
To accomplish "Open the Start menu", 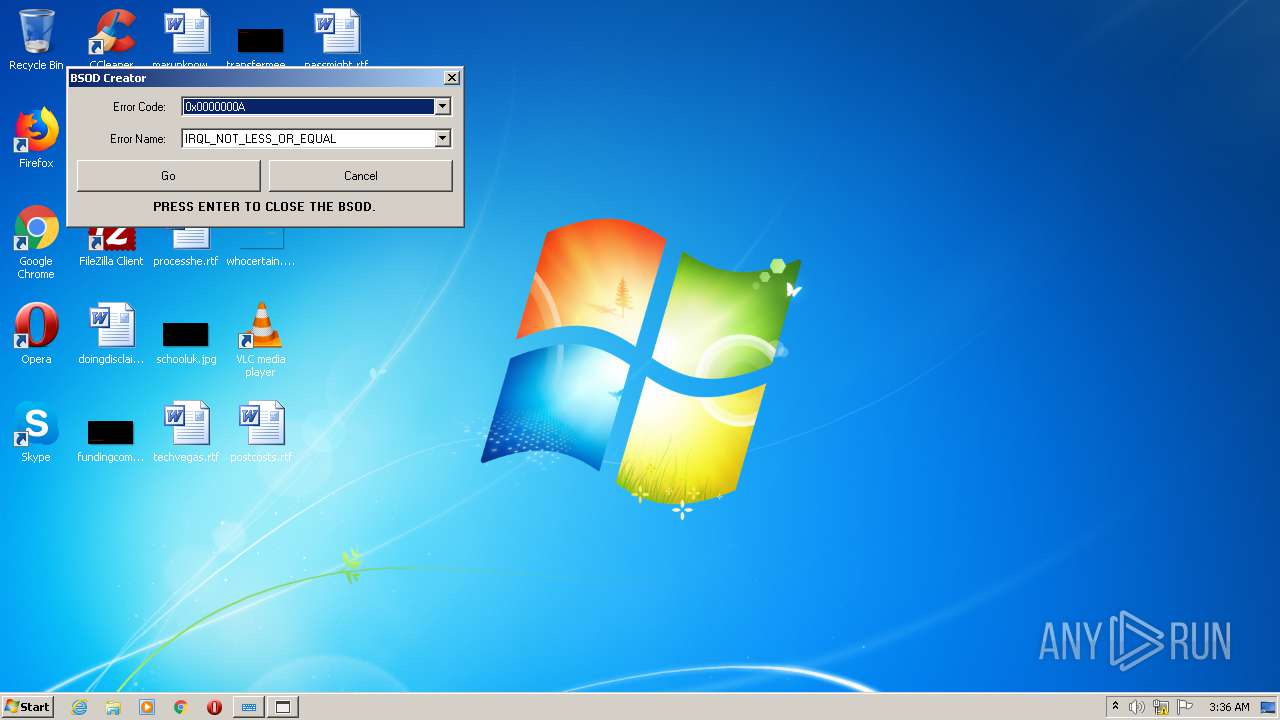I will click(x=27, y=707).
